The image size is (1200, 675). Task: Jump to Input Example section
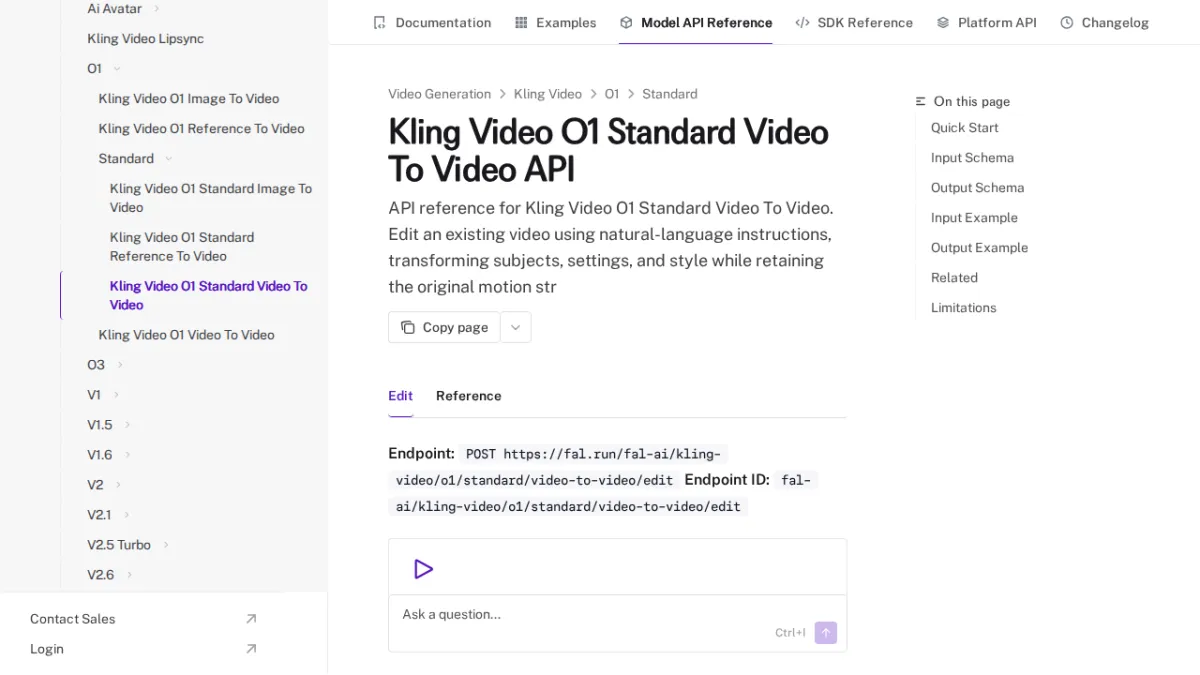(974, 218)
